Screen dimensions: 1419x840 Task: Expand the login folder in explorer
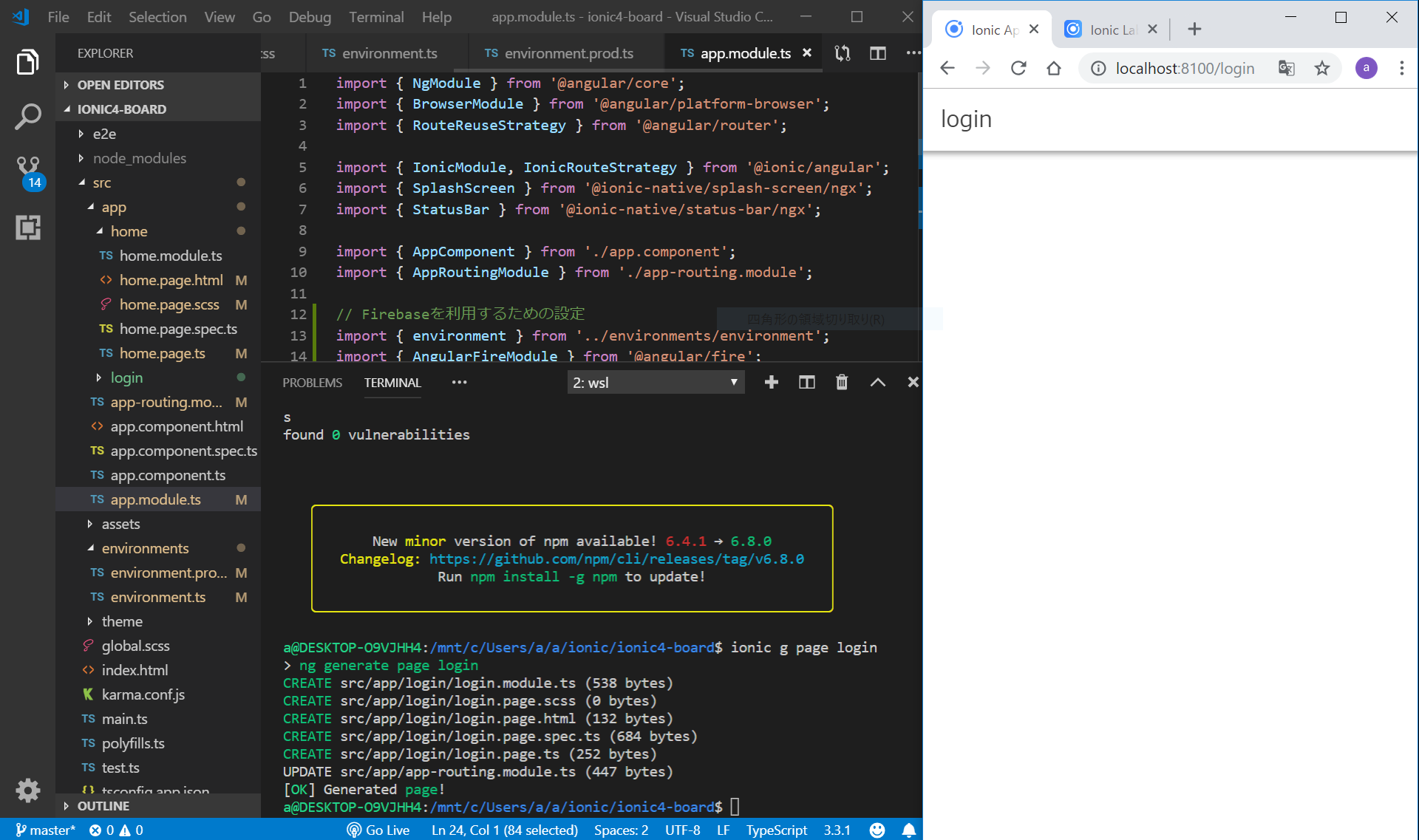click(126, 378)
